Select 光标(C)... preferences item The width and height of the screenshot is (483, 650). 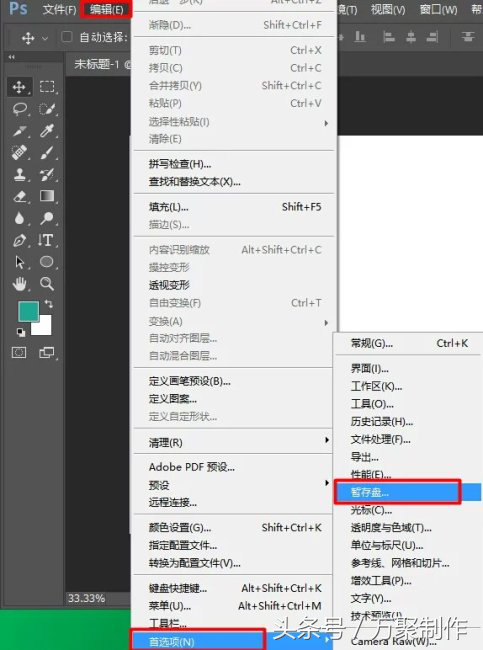coord(408,510)
